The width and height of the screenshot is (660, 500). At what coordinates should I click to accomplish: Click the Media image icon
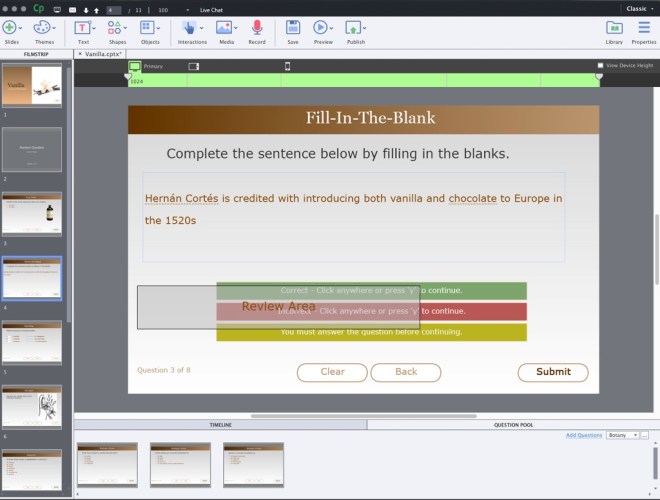click(224, 28)
